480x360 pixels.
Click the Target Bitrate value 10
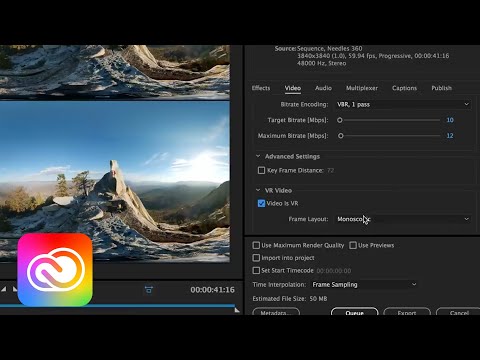tap(450, 120)
